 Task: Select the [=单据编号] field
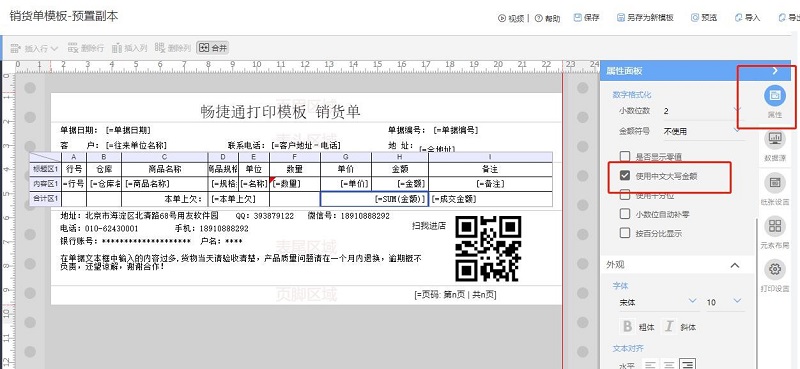455,131
